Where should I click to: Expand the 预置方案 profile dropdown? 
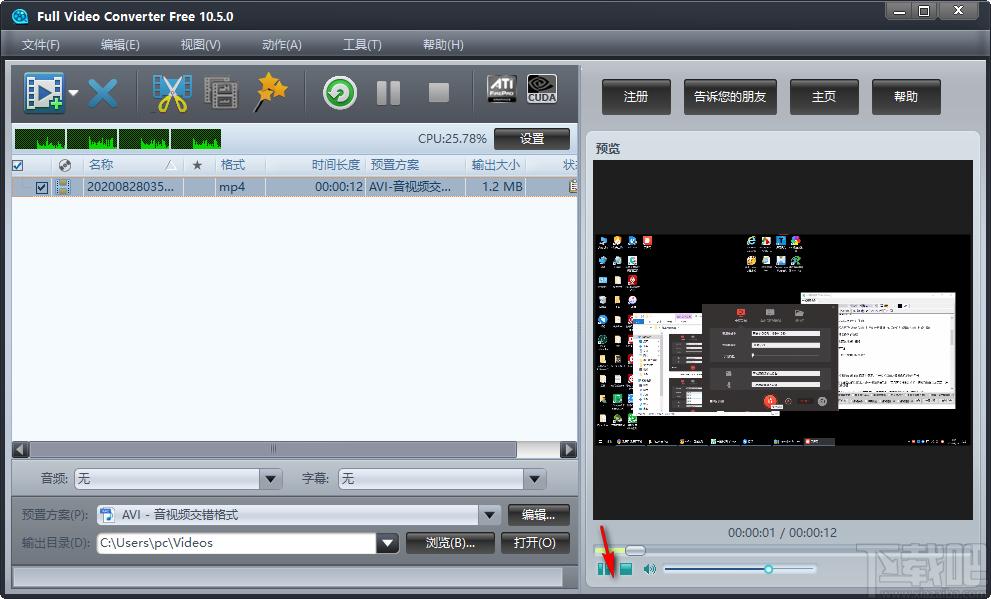pyautogui.click(x=489, y=515)
